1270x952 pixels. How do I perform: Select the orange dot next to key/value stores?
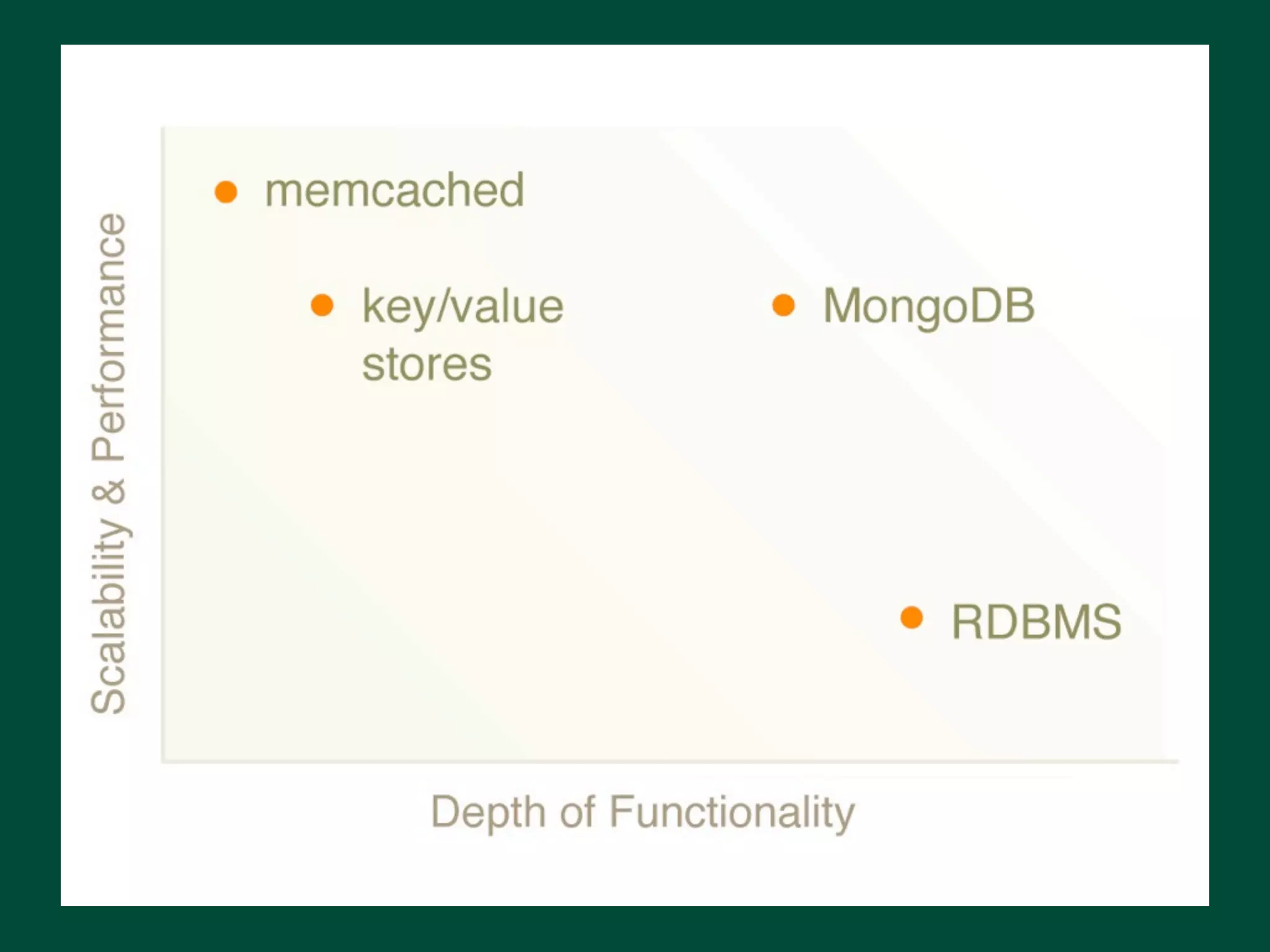[x=322, y=305]
